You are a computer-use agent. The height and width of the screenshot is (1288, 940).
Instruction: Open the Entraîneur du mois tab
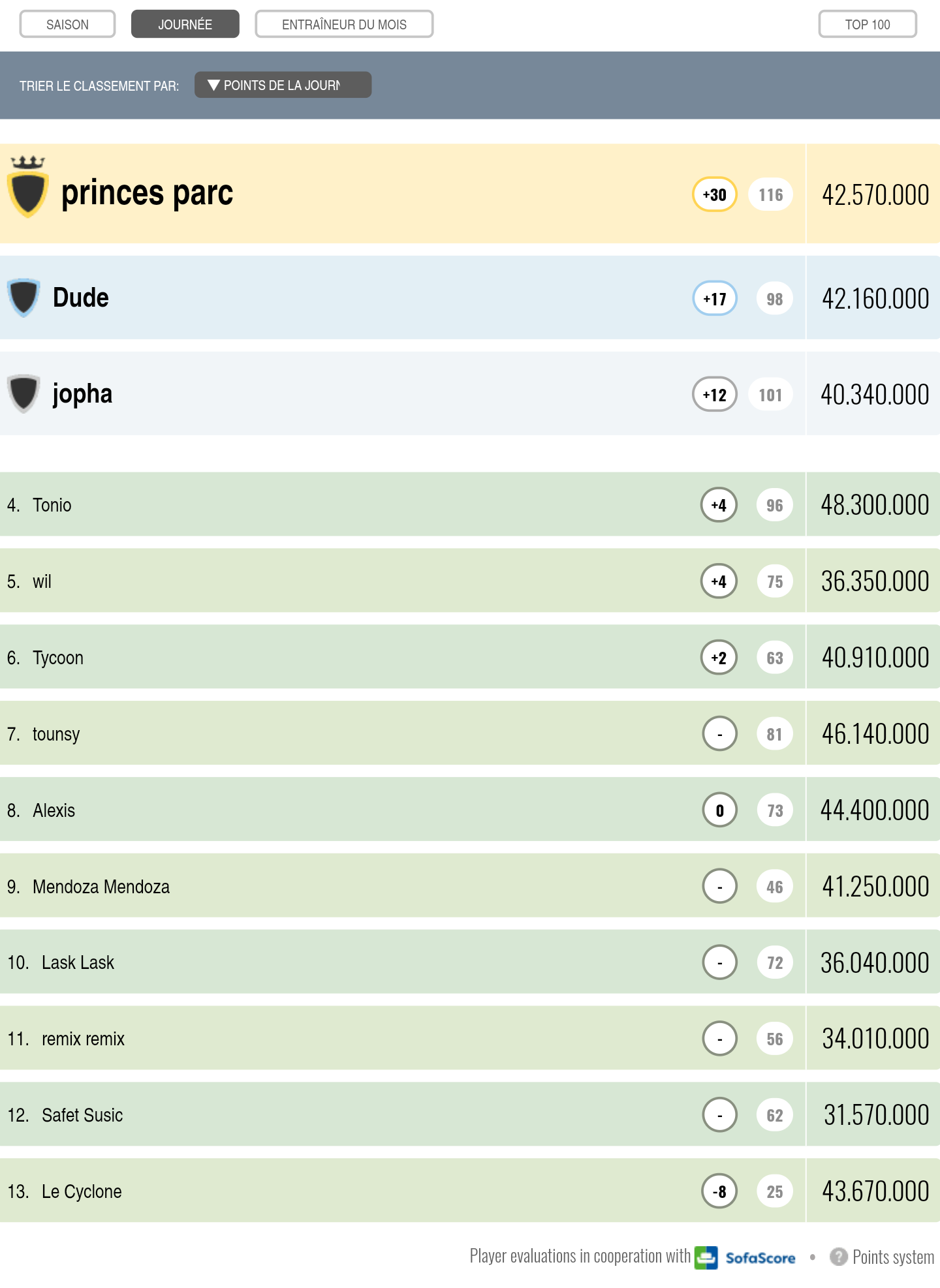pos(344,24)
